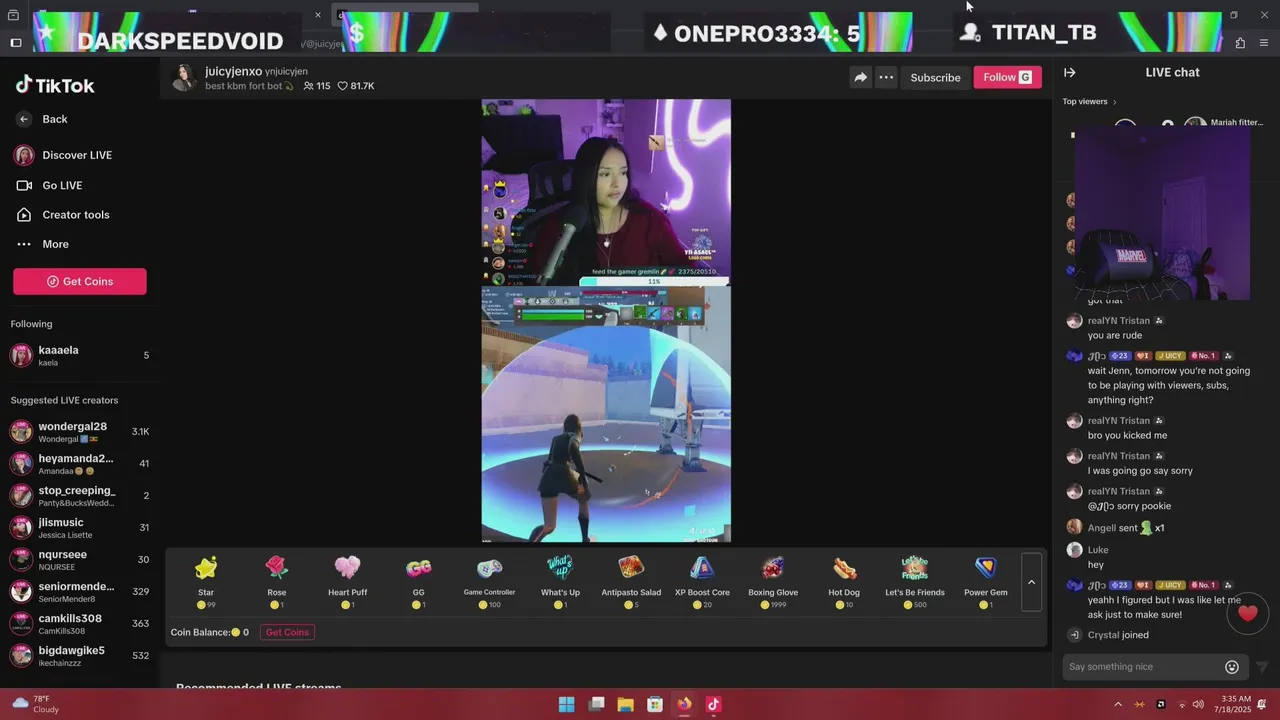The width and height of the screenshot is (1280, 720).
Task: Open suggested creator camkills308
Action: coord(80,624)
